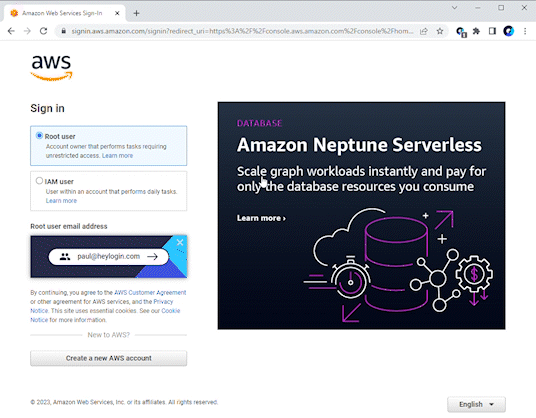Select the Root user radio button
The image size is (536, 418).
coord(39,136)
